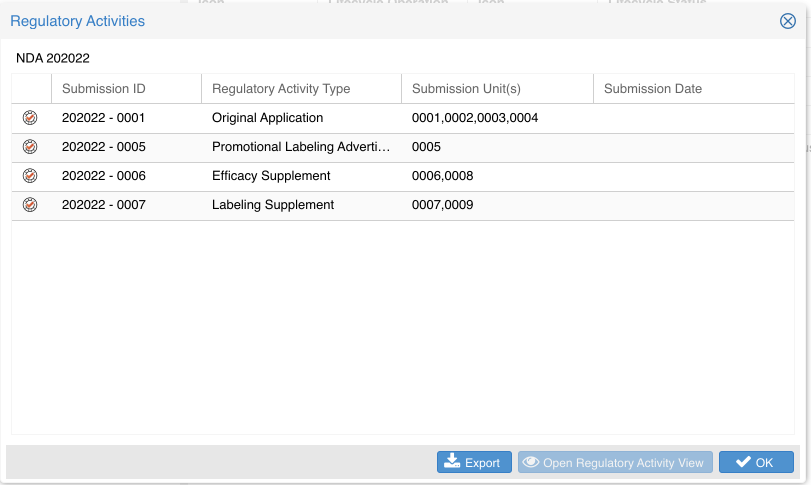Click the status icon for submission 202022 - 0005
Image resolution: width=811 pixels, height=485 pixels.
[30, 147]
